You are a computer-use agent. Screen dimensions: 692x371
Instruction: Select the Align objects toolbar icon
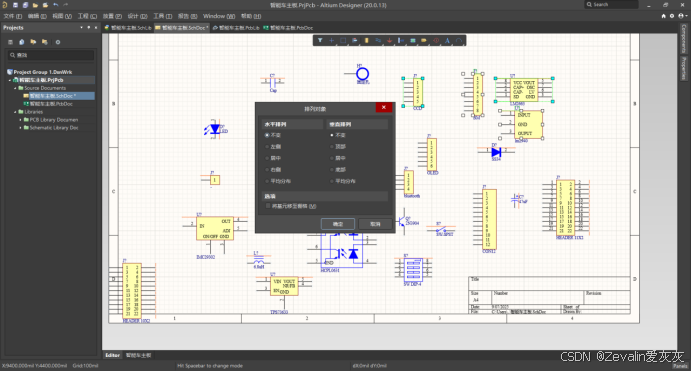coord(354,41)
